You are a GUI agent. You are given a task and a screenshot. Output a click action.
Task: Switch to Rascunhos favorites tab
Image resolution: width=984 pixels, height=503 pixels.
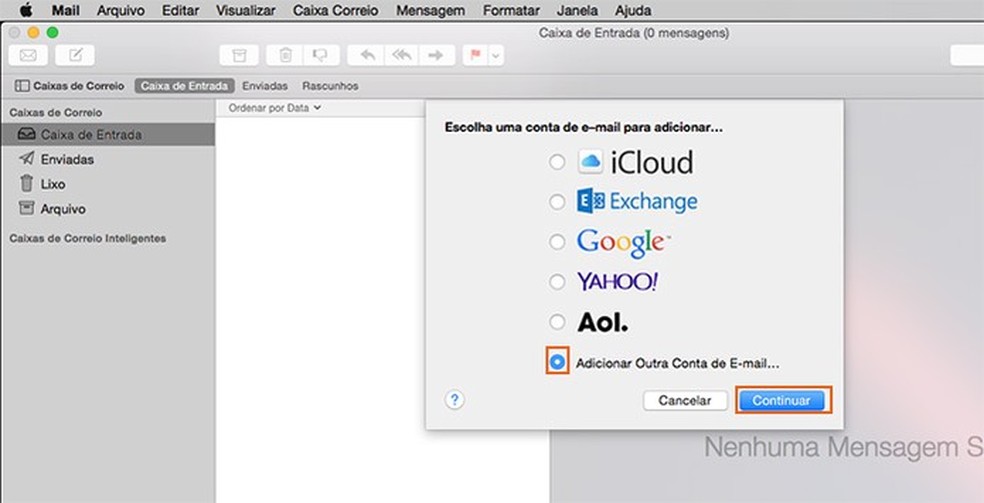(x=330, y=86)
